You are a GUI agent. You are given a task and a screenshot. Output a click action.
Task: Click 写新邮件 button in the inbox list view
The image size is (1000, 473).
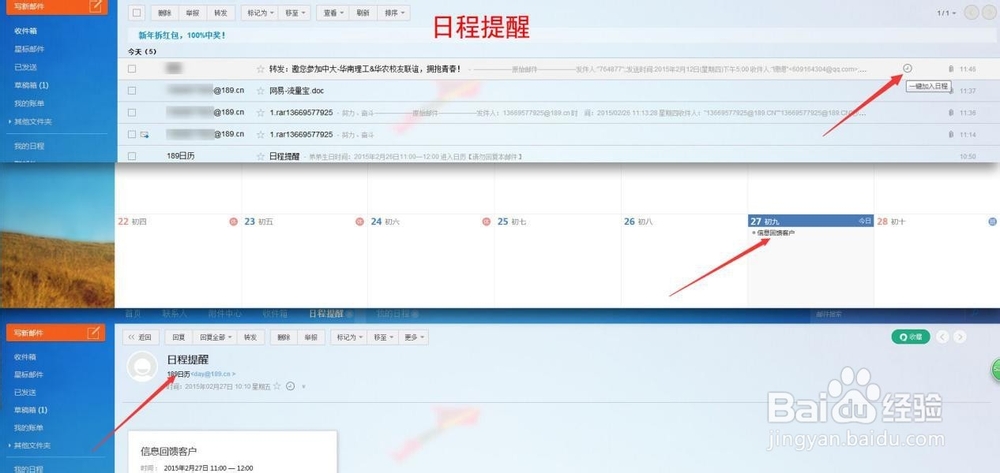55,7
